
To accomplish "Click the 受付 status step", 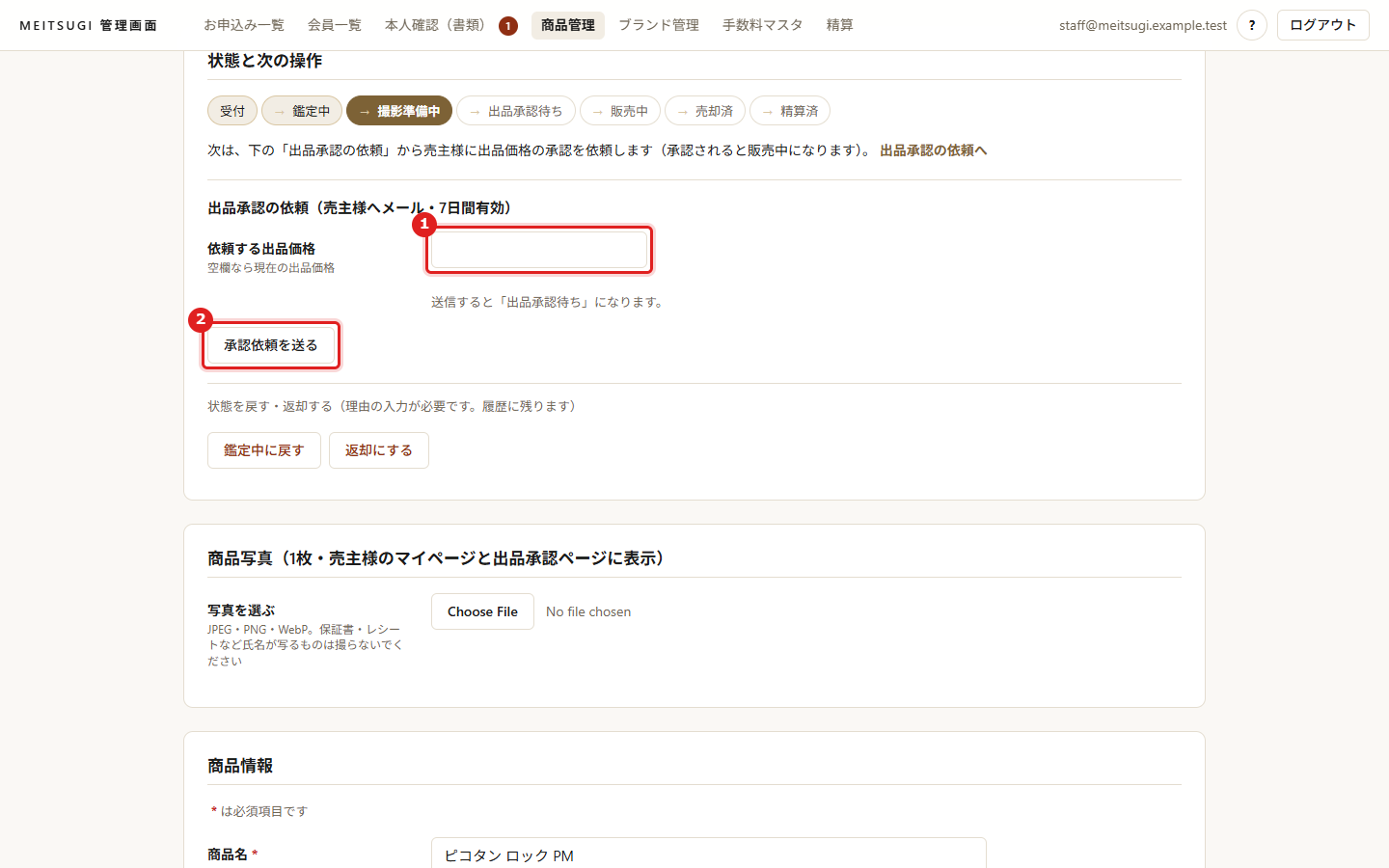I will [x=232, y=111].
